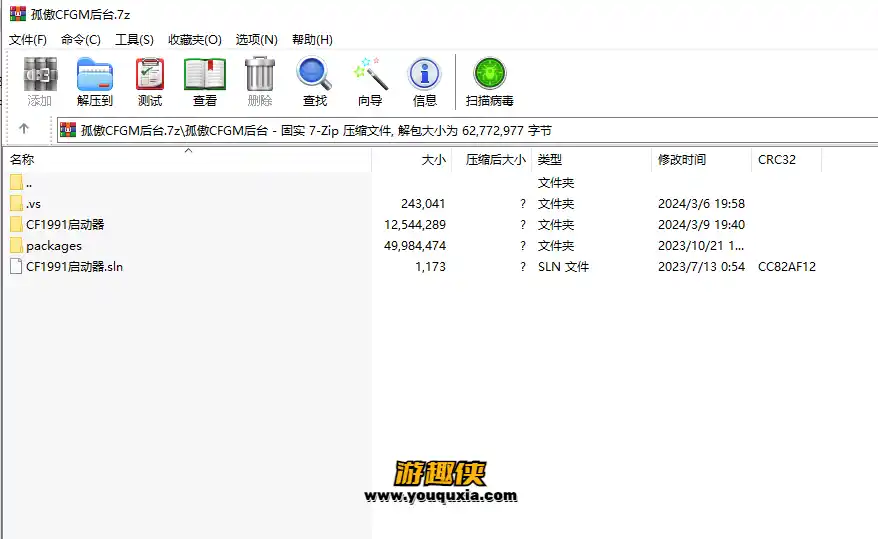This screenshot has width=878, height=539.
Task: Select the CF1991启动器.sln file name
Action: 74,266
